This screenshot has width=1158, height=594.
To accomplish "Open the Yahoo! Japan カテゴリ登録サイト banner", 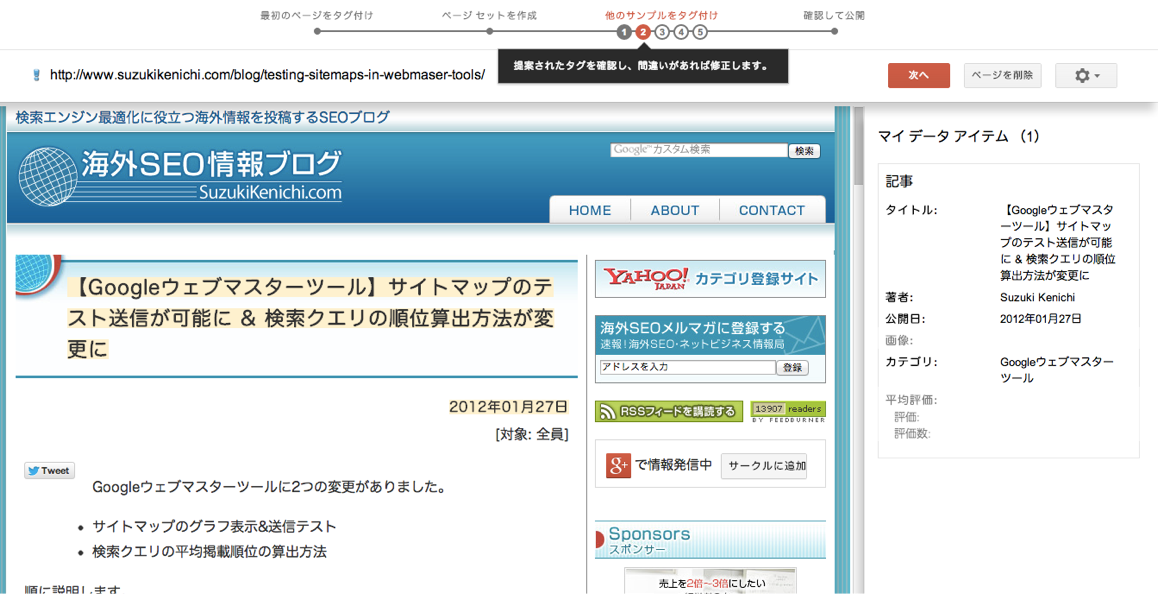I will (710, 279).
